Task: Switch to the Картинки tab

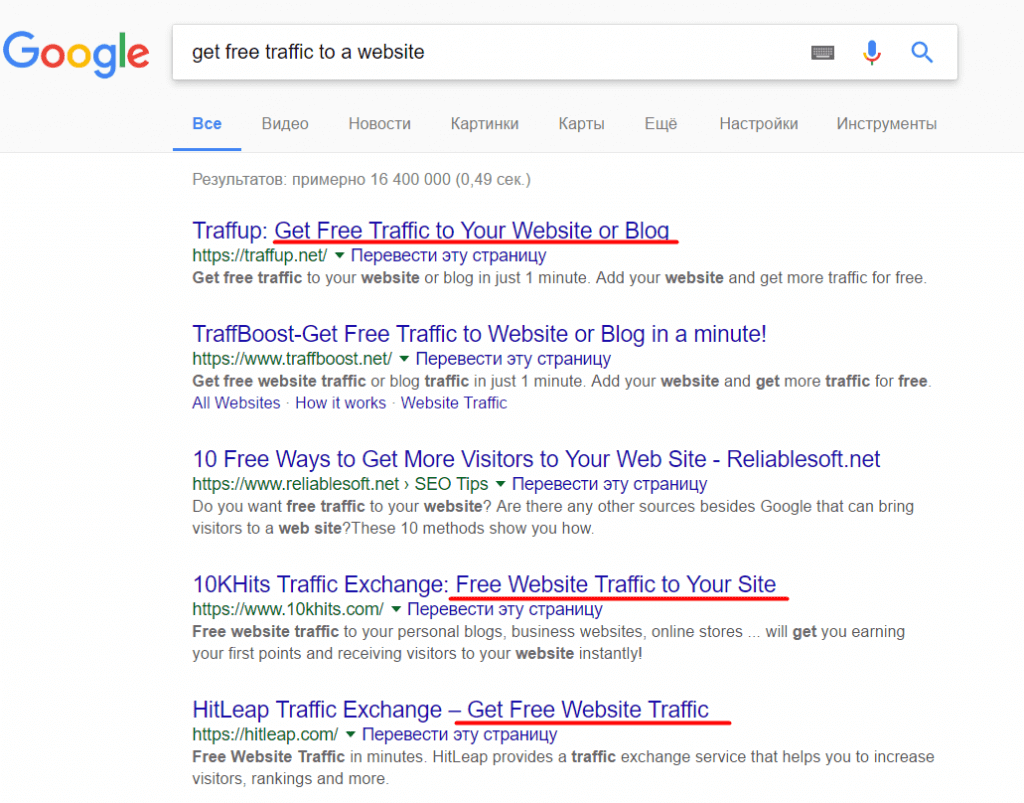Action: (x=485, y=124)
